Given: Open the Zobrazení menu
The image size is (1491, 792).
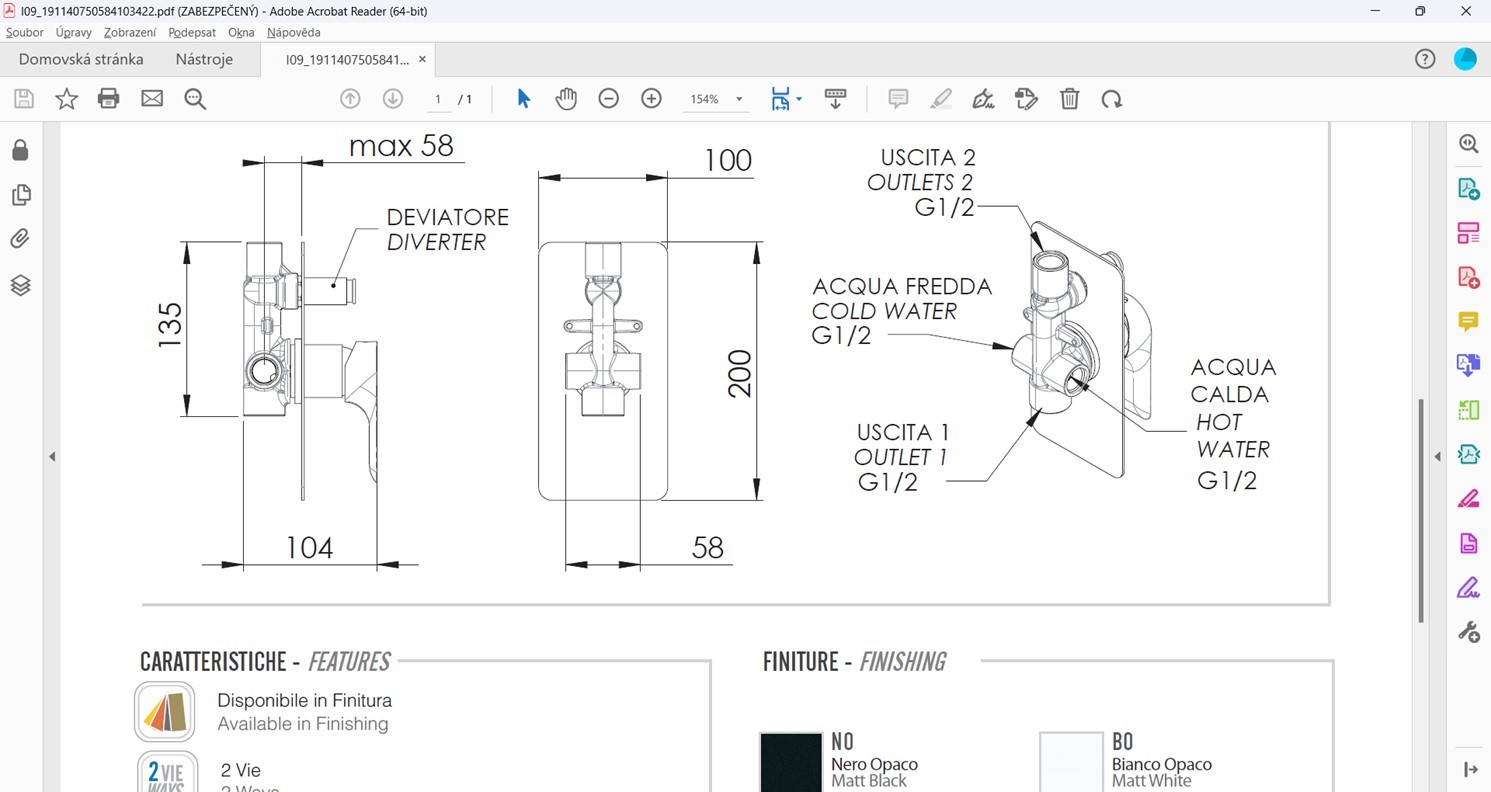Looking at the screenshot, I should tap(130, 32).
